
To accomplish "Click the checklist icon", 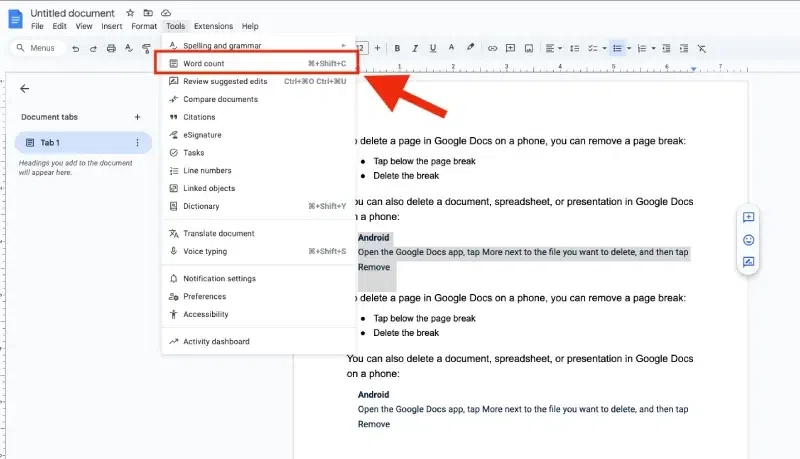I will [x=592, y=48].
